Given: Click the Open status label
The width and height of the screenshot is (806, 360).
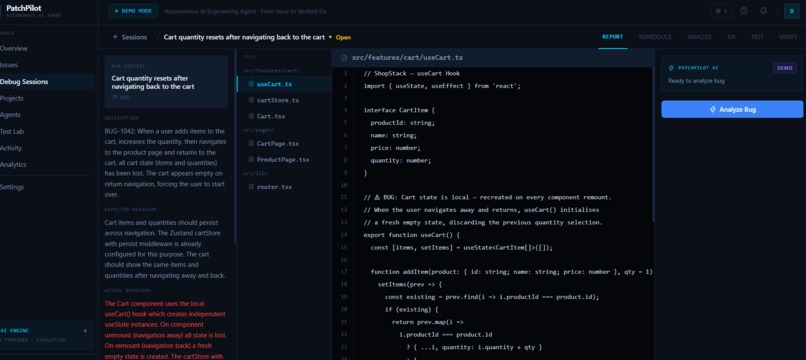Looking at the screenshot, I should [x=343, y=38].
